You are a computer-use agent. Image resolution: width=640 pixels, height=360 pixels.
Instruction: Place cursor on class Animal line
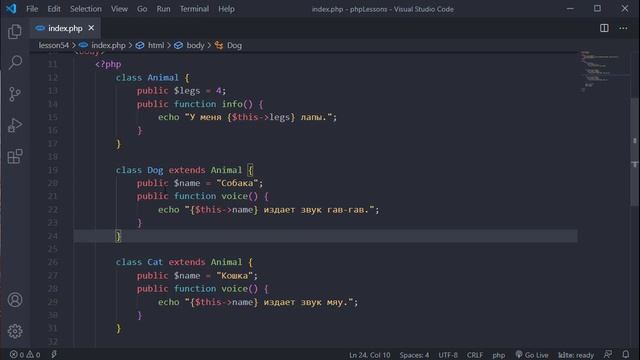pyautogui.click(x=153, y=78)
